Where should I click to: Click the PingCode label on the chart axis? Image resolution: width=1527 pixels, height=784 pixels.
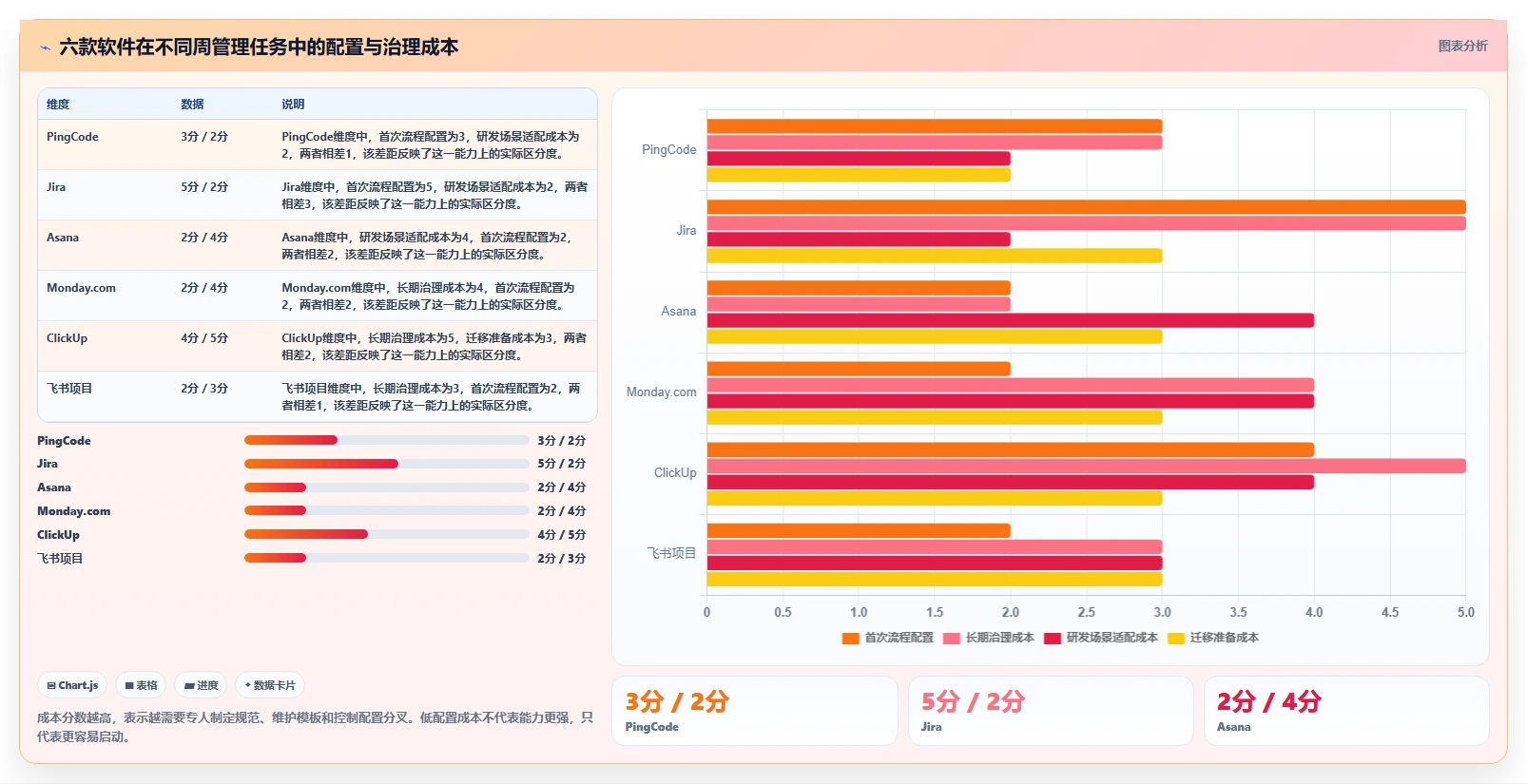[669, 150]
